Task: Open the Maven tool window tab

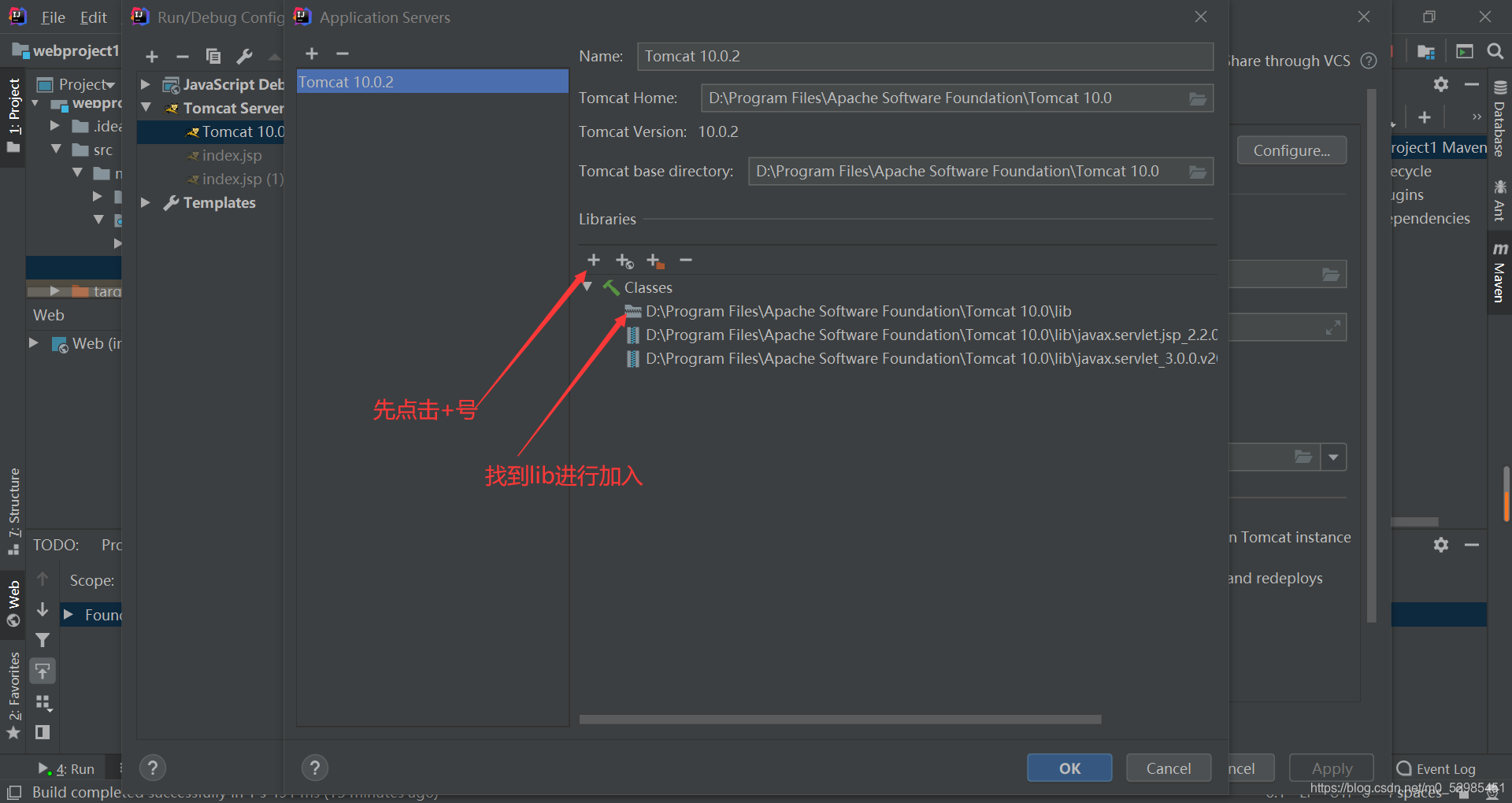Action: pos(1499,272)
